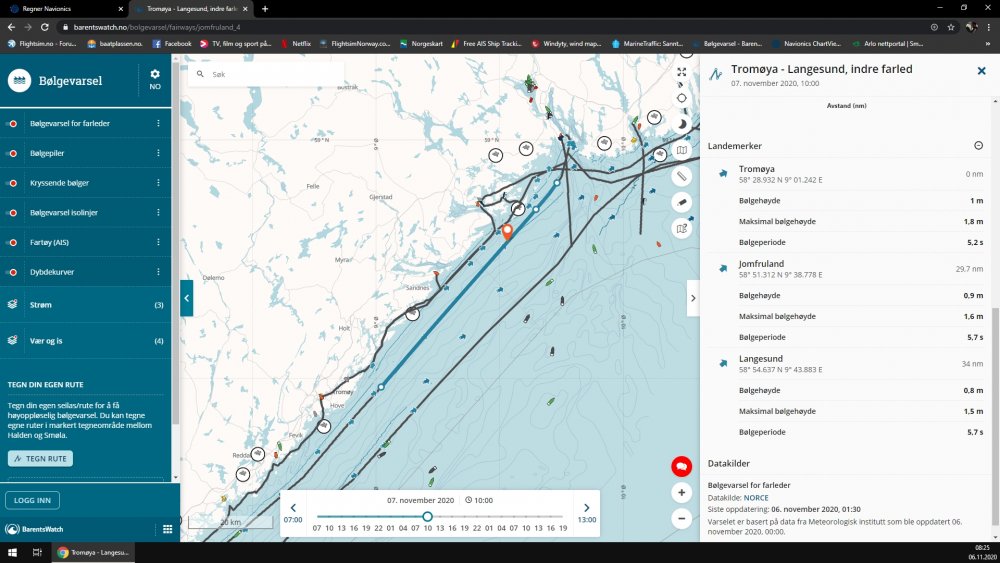
Task: Click the LOGG INN button
Action: (x=32, y=501)
